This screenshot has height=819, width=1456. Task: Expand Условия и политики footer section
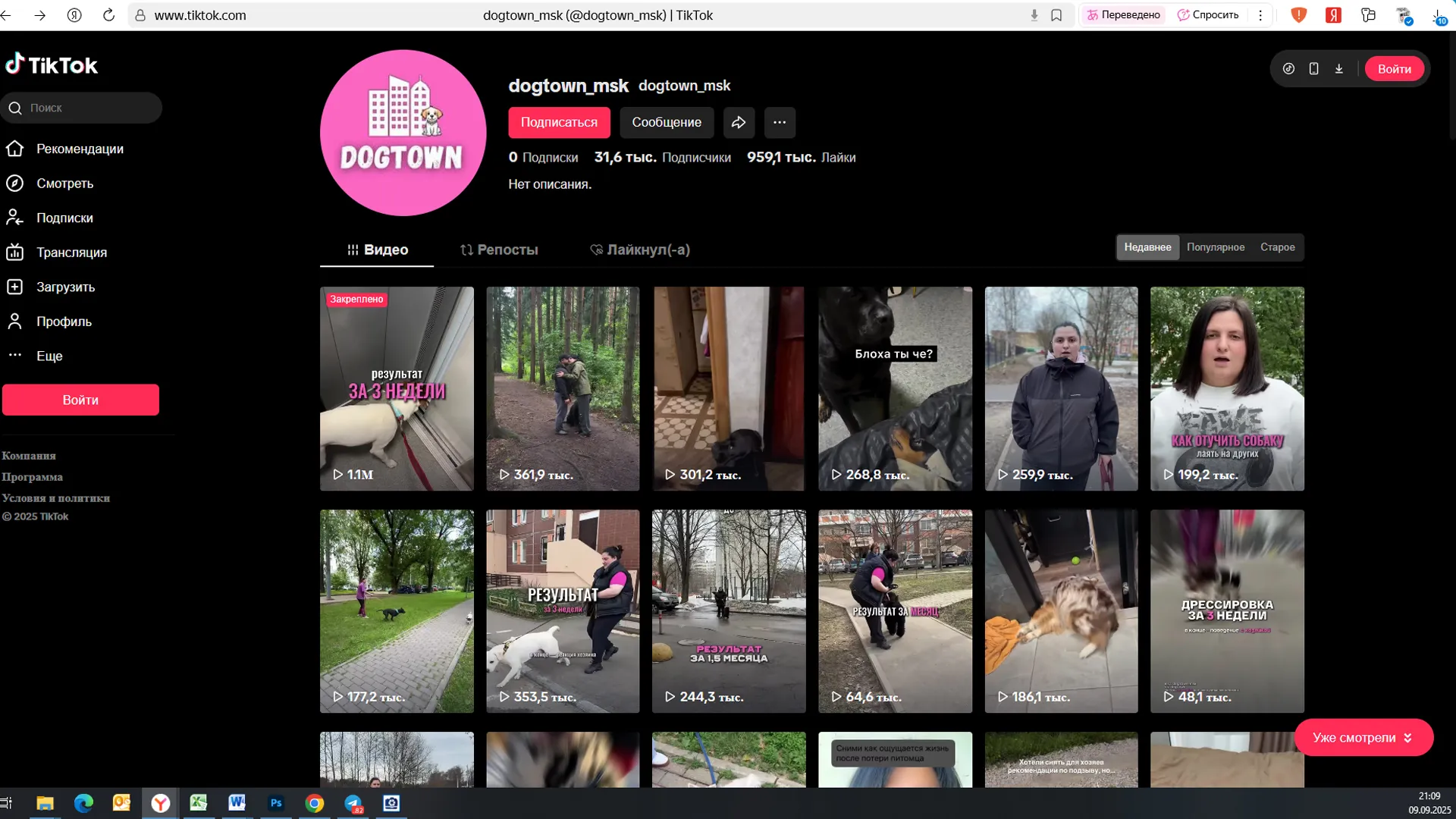[55, 498]
